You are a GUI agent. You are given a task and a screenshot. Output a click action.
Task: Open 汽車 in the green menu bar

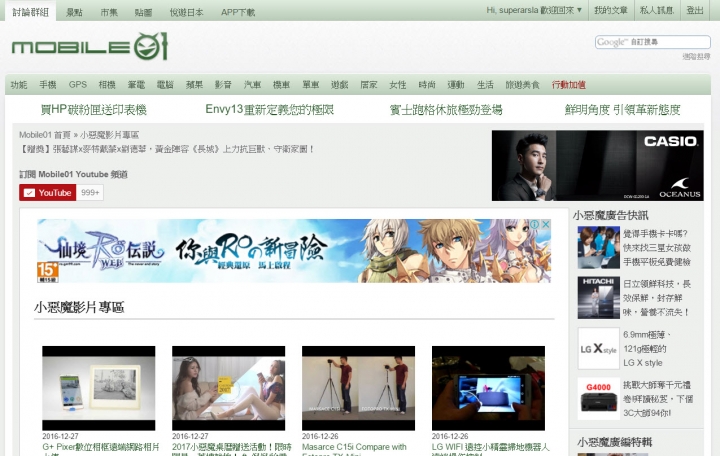[253, 84]
